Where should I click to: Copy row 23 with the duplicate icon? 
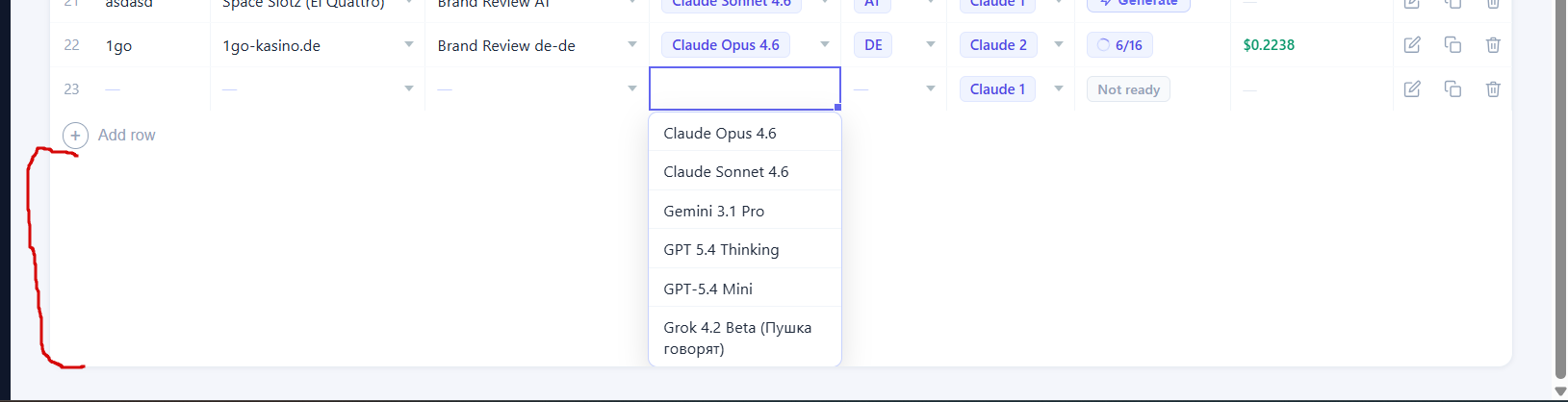click(1452, 89)
